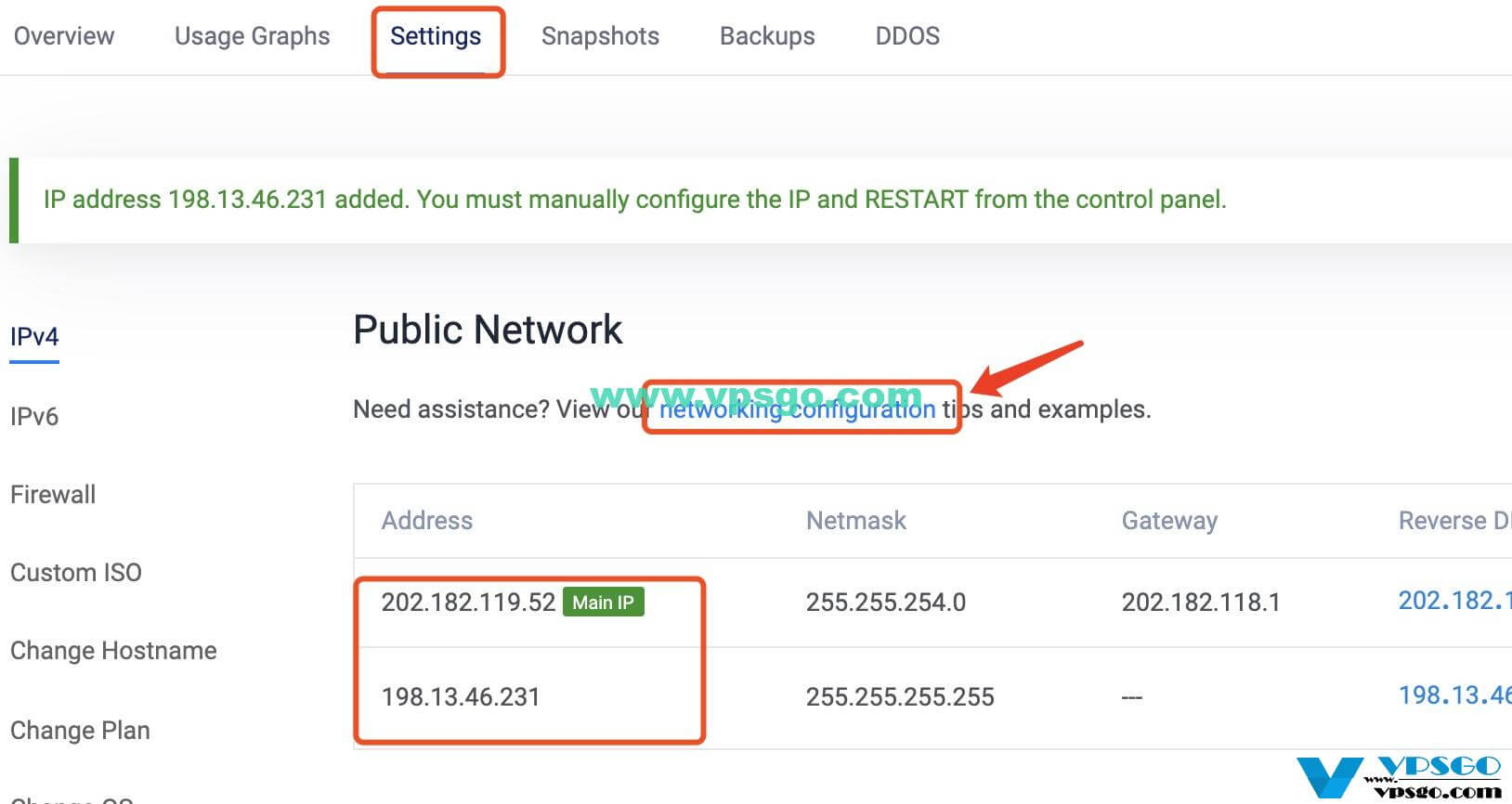This screenshot has height=804, width=1512.
Task: Select the Settings tab
Action: coord(436,36)
